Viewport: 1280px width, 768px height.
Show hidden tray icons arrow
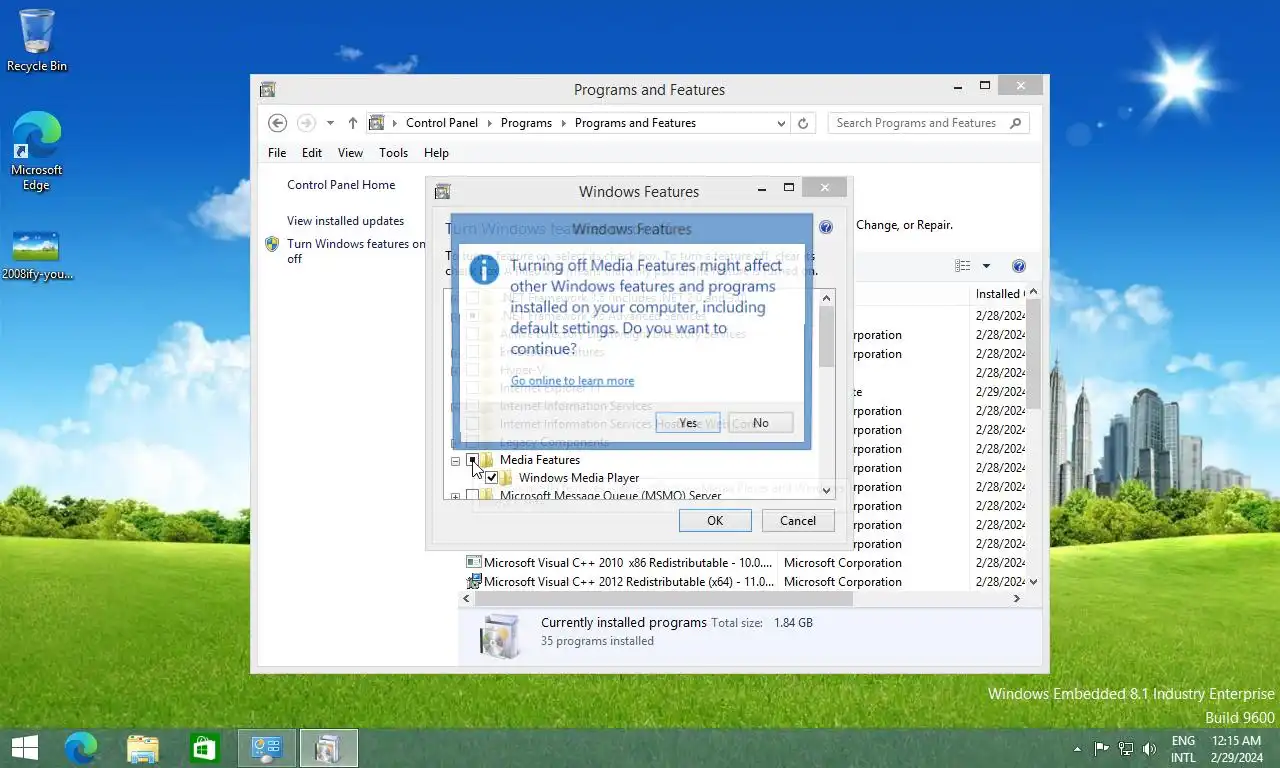[x=1077, y=749]
